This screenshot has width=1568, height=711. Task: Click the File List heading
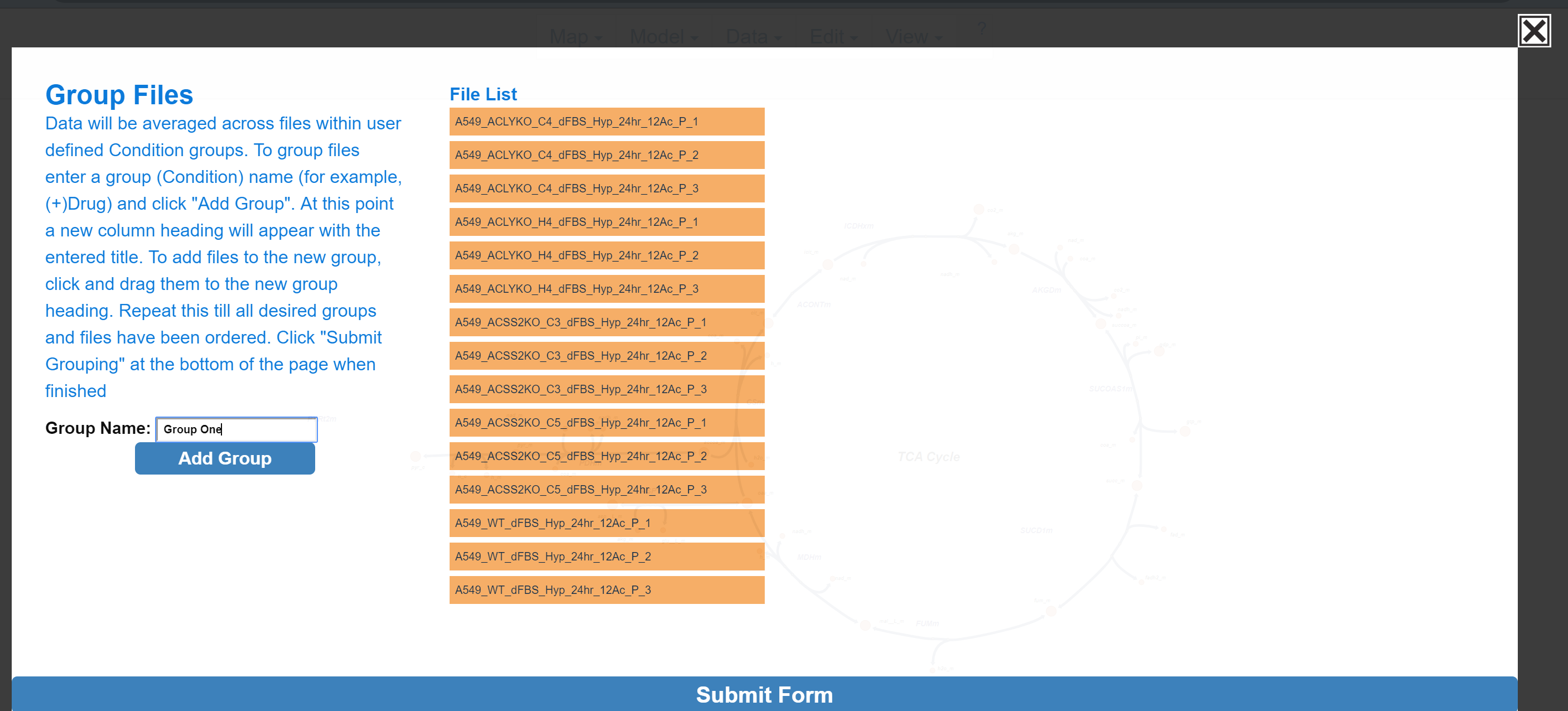(483, 94)
